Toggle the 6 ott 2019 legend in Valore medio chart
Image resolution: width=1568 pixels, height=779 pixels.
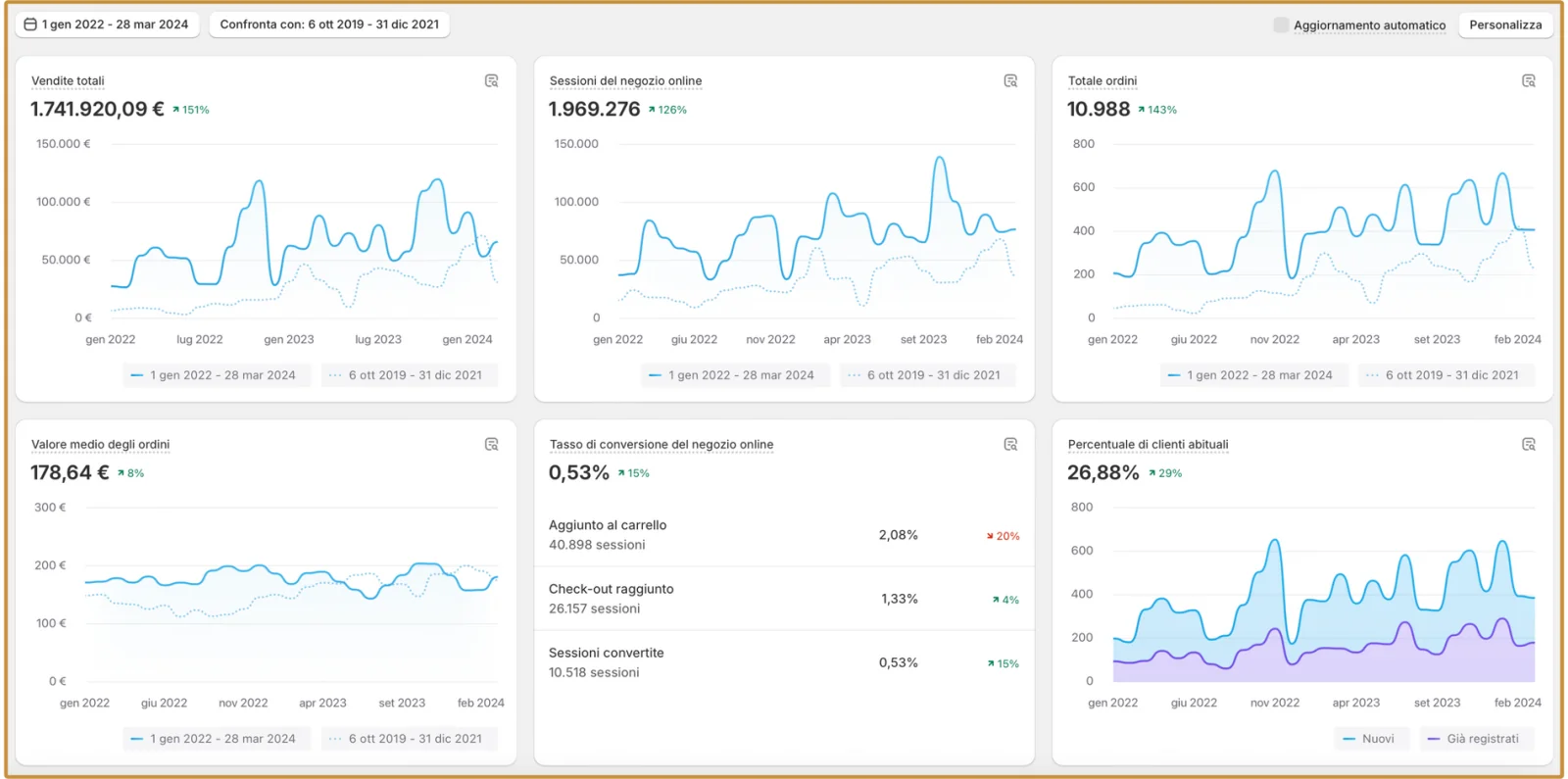click(x=409, y=739)
